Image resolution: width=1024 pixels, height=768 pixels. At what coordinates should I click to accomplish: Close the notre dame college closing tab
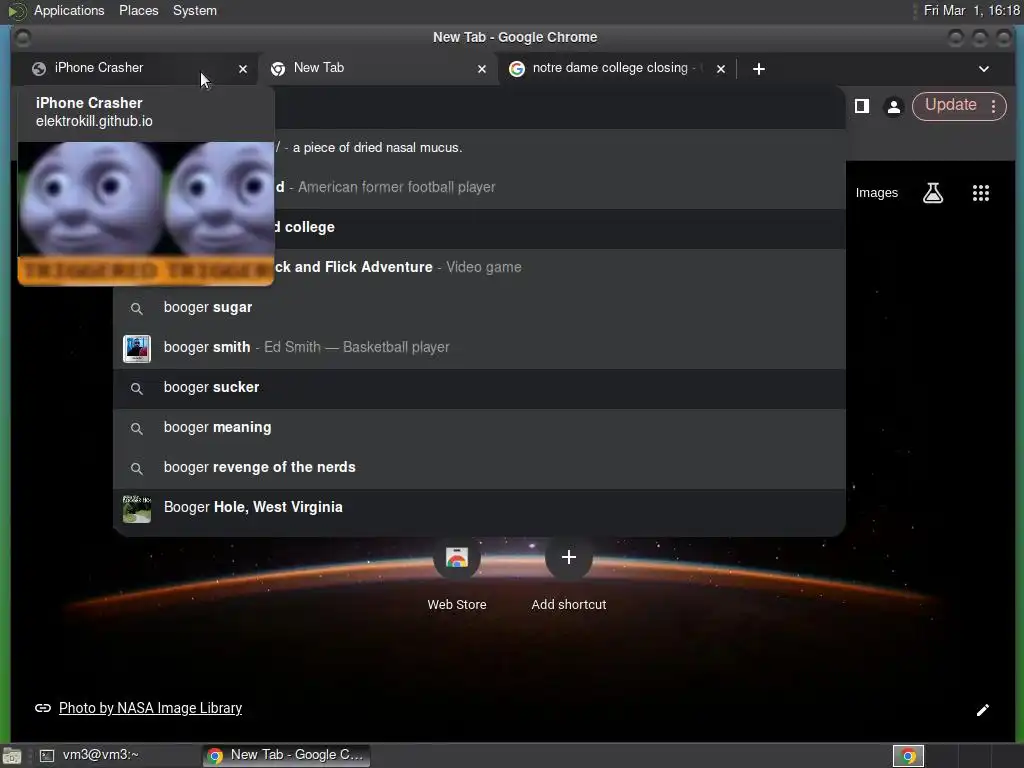[x=721, y=69]
